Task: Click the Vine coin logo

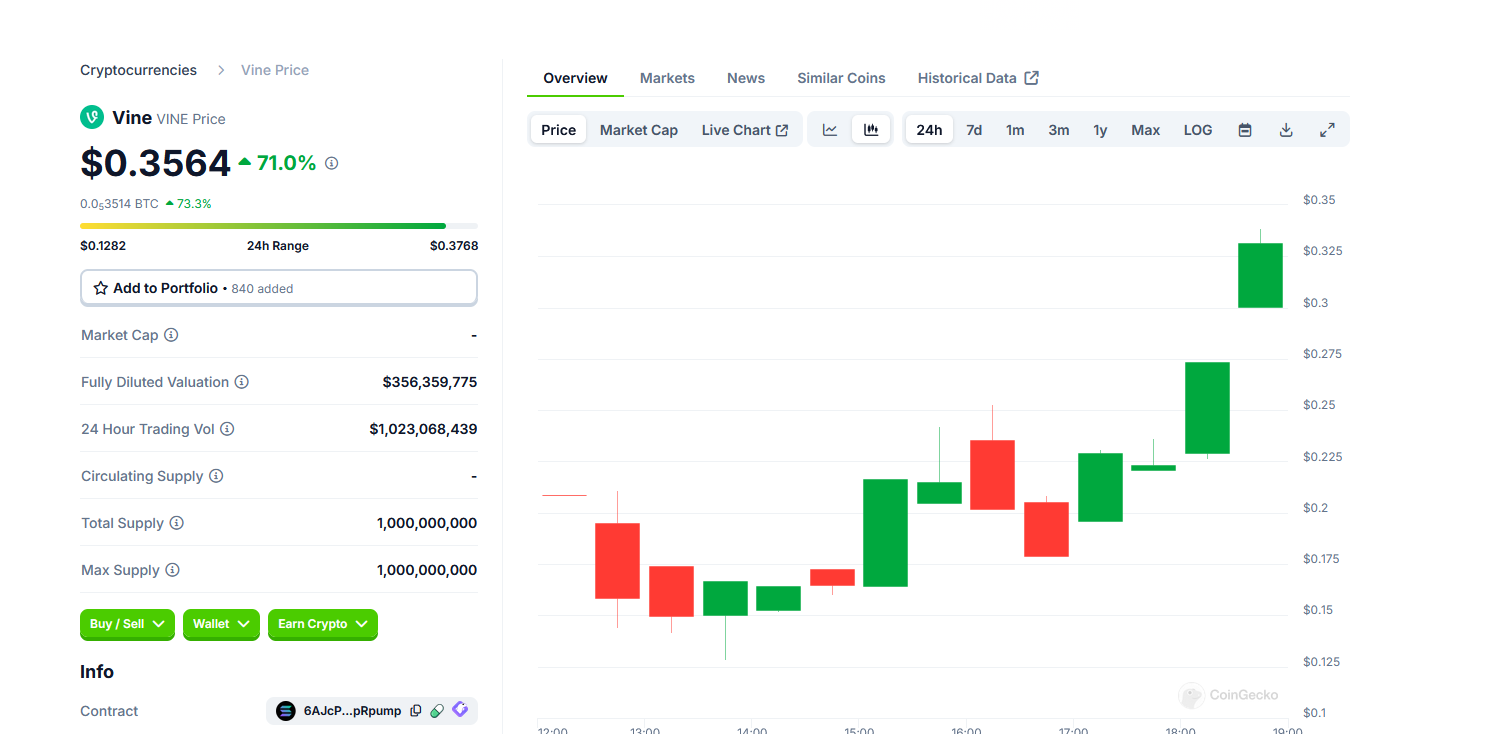Action: (x=92, y=118)
